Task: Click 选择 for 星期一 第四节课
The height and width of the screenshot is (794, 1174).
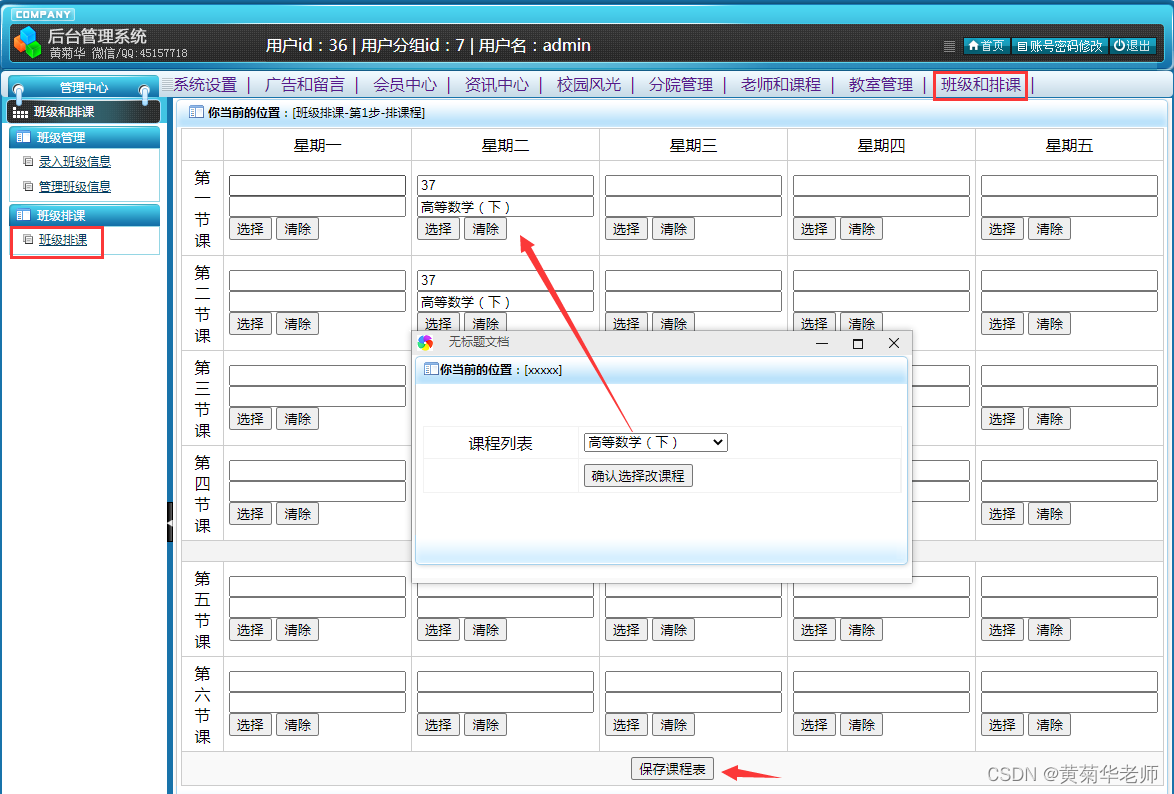Action: [250, 515]
